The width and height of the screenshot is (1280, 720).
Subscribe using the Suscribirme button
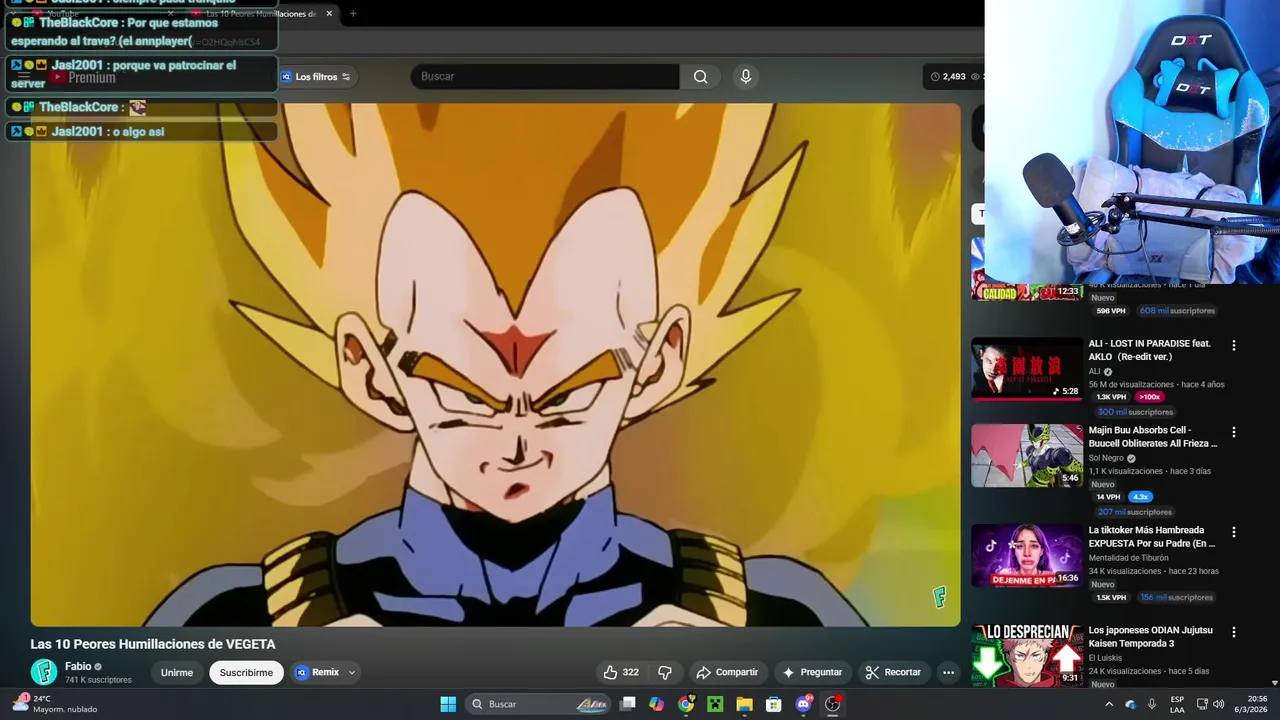[246, 673]
